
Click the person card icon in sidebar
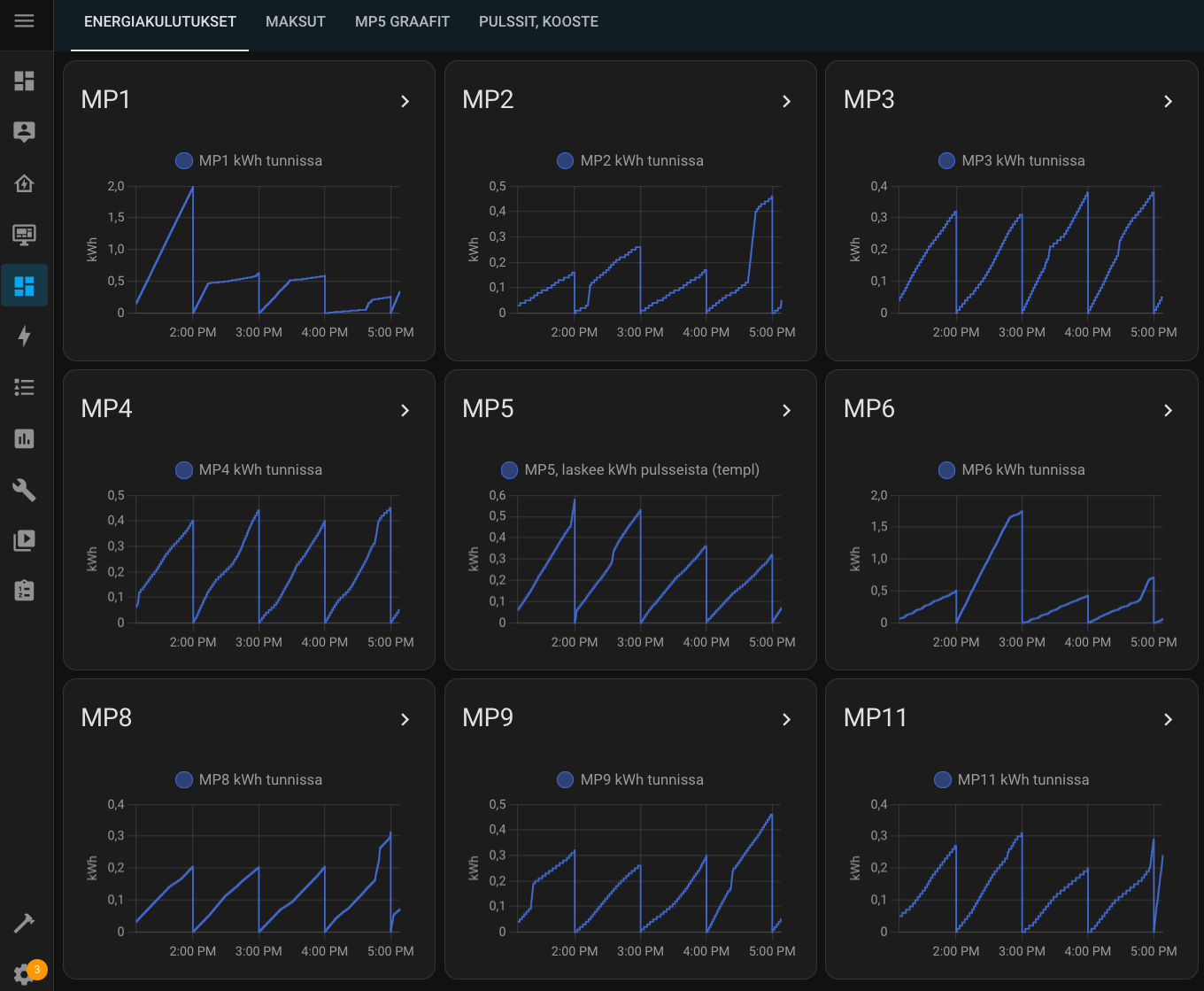pos(25,132)
